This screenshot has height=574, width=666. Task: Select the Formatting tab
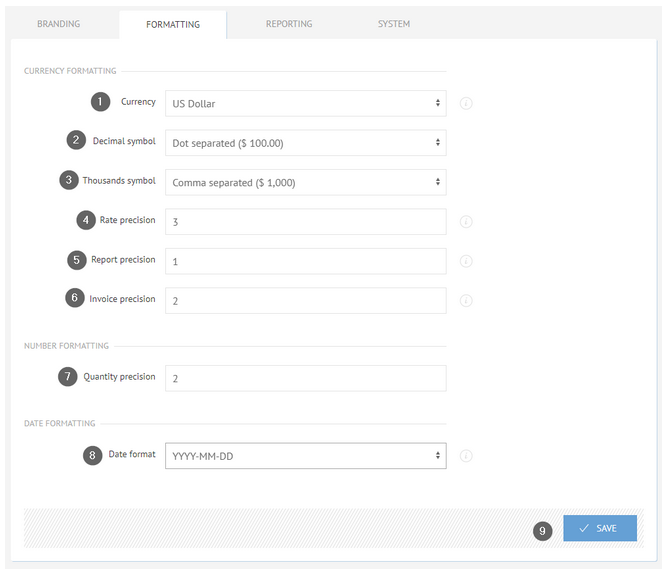click(x=173, y=25)
